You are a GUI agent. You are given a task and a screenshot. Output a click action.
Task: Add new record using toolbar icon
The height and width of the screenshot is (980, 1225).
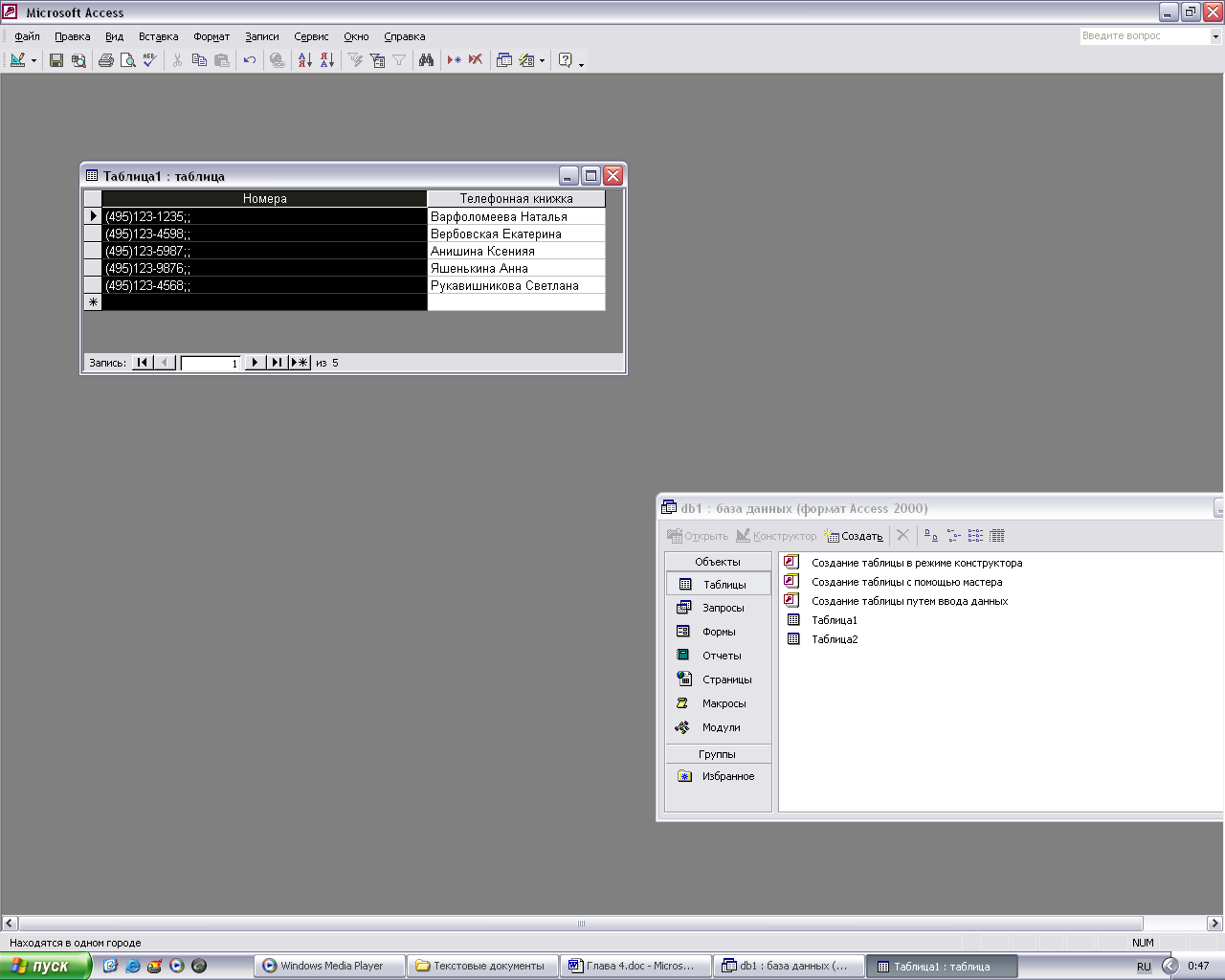tap(455, 60)
